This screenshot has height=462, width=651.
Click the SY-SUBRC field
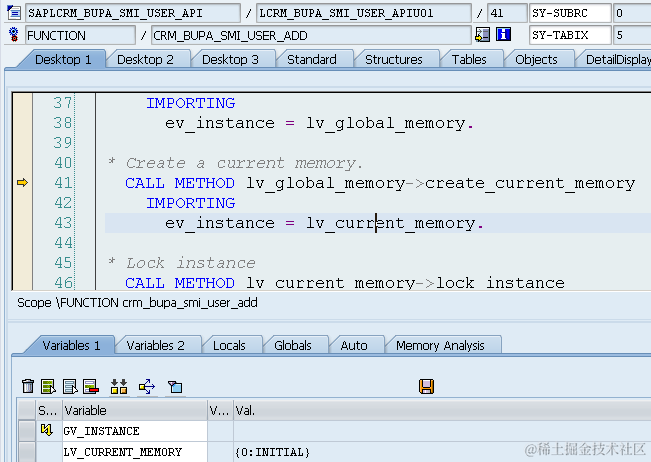click(x=570, y=13)
